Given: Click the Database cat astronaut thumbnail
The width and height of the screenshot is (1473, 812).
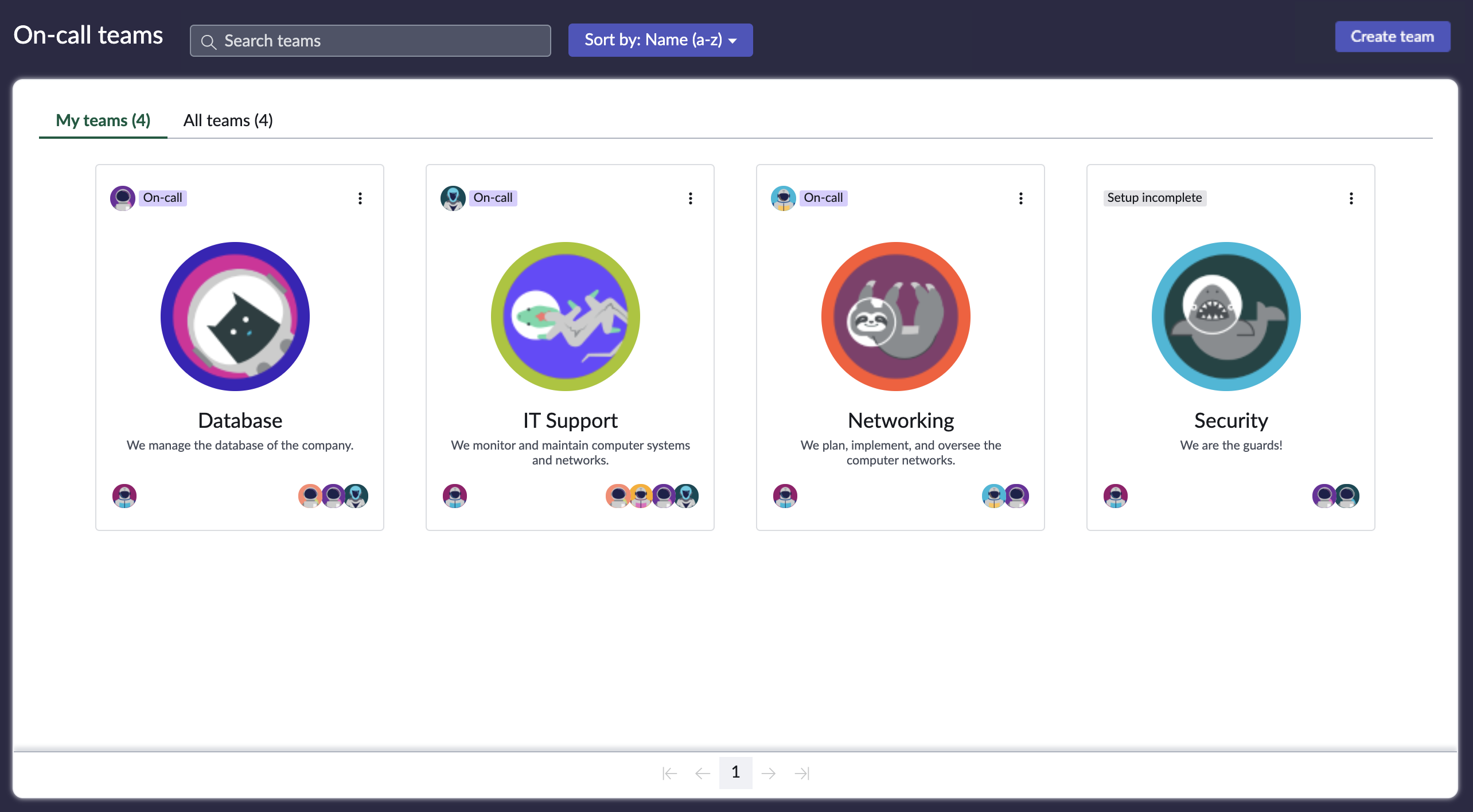Looking at the screenshot, I should [x=235, y=317].
